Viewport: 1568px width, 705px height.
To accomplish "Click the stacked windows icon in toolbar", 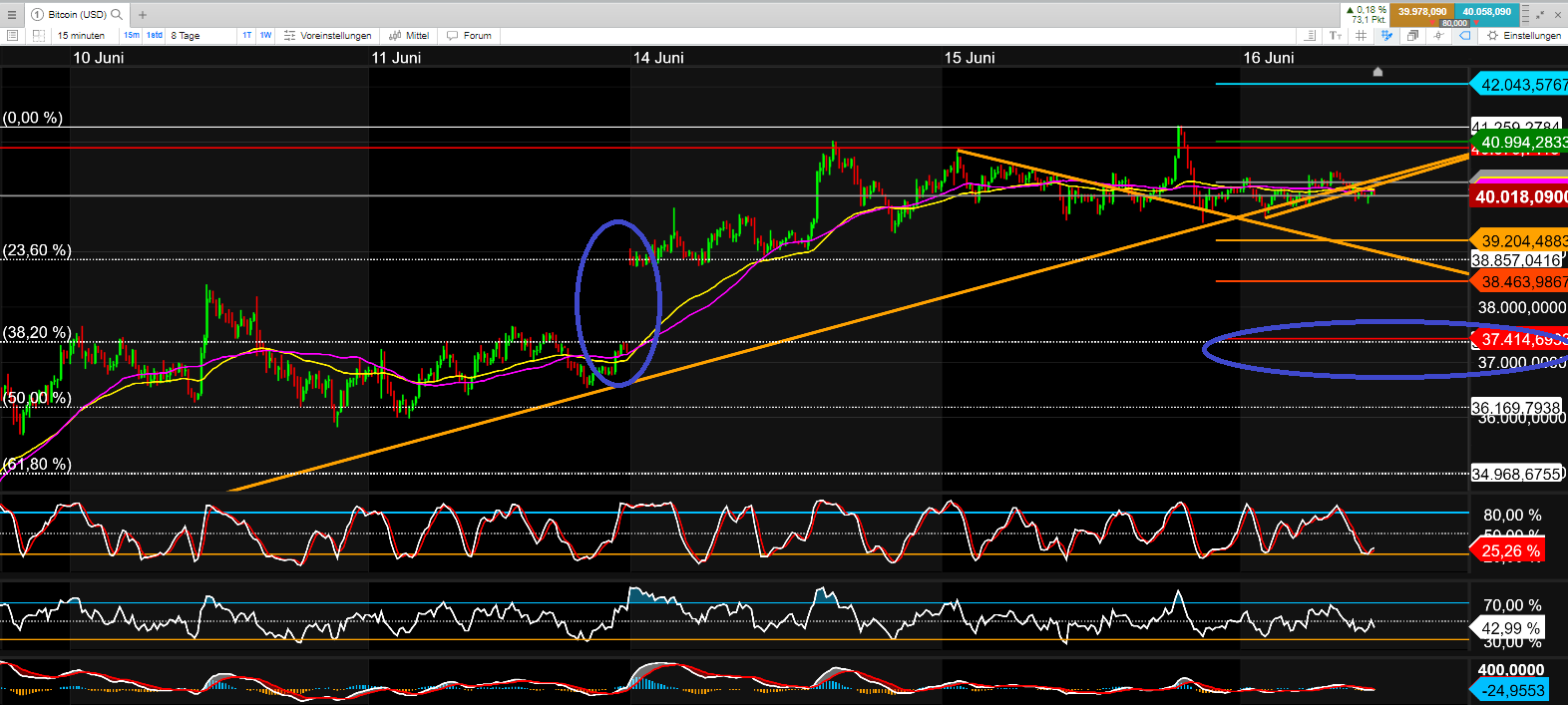I will (1412, 36).
